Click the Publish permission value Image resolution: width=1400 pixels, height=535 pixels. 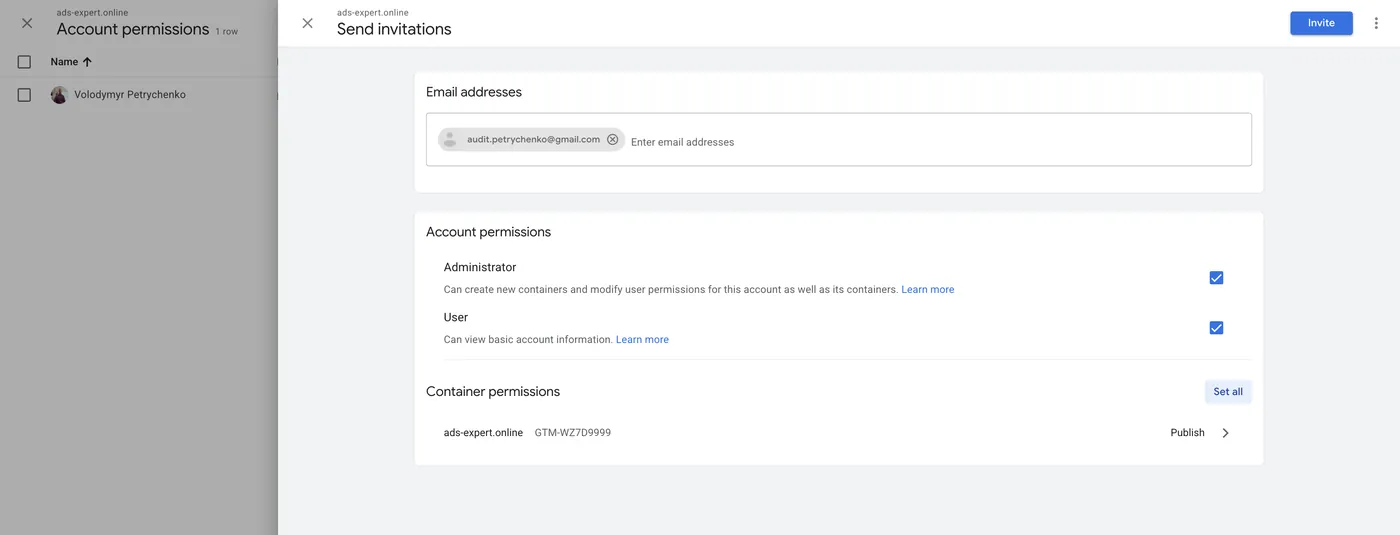pos(1187,433)
